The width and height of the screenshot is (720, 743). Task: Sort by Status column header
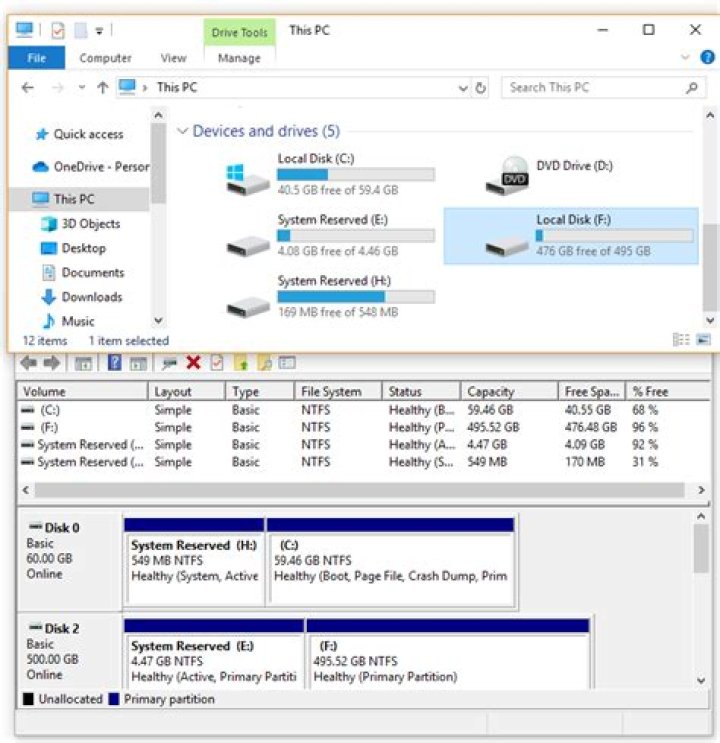[x=421, y=391]
